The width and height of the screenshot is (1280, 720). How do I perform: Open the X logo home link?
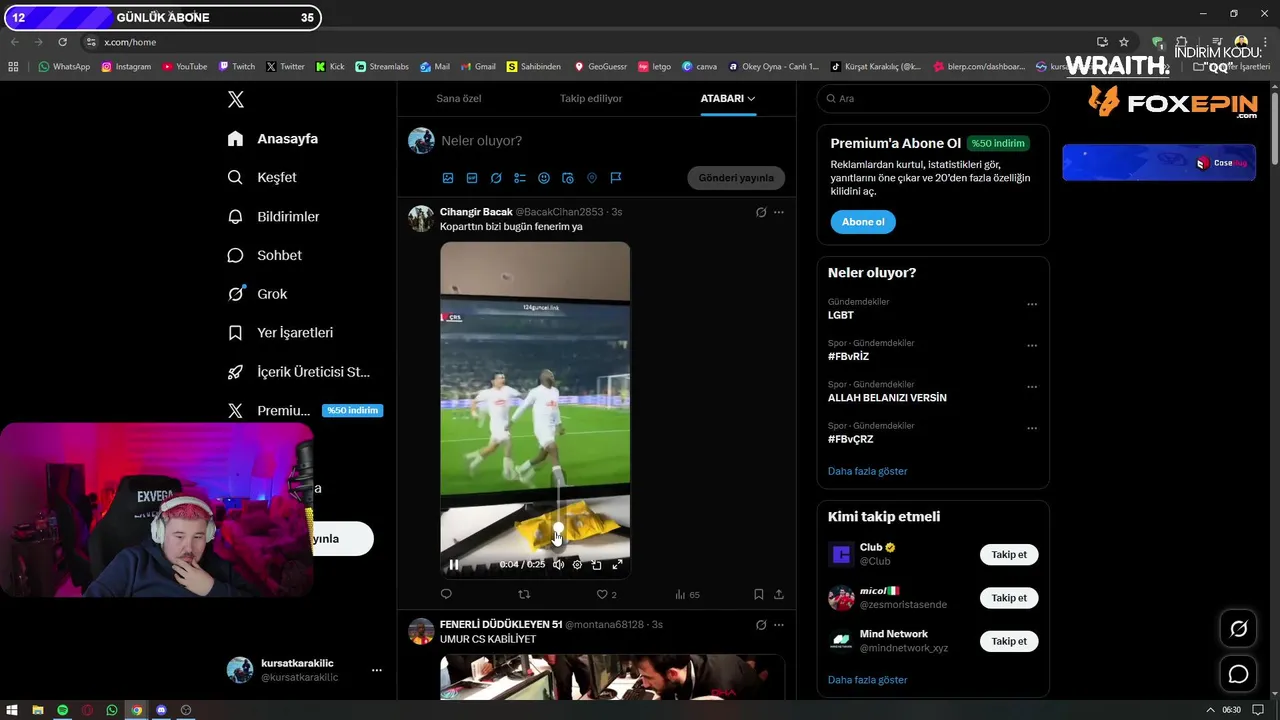(235, 99)
